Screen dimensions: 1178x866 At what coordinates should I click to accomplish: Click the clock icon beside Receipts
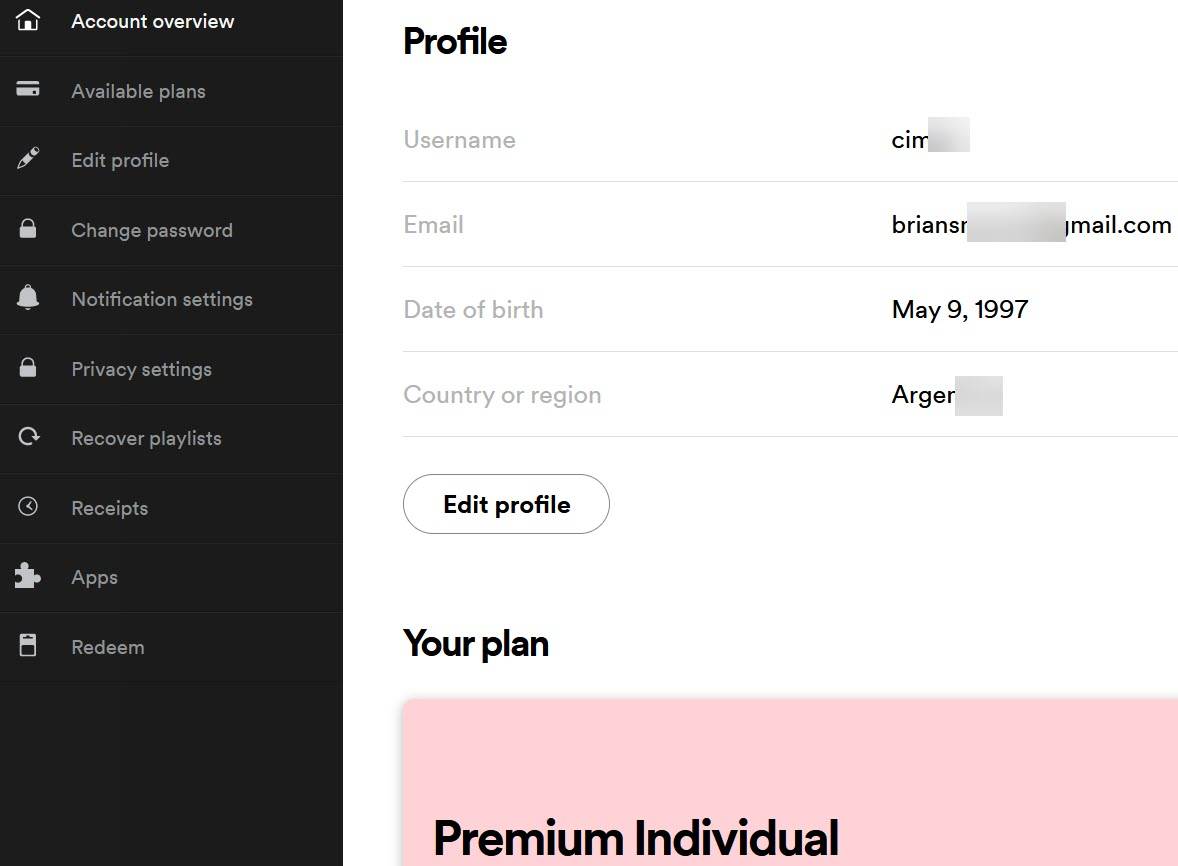point(28,507)
